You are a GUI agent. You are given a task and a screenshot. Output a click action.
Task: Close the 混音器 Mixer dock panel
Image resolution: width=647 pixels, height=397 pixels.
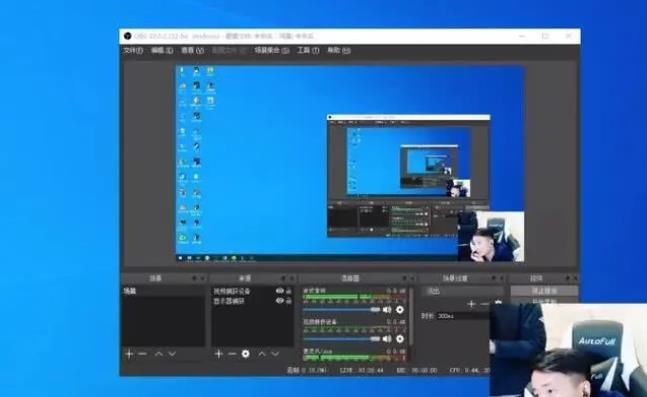(413, 279)
